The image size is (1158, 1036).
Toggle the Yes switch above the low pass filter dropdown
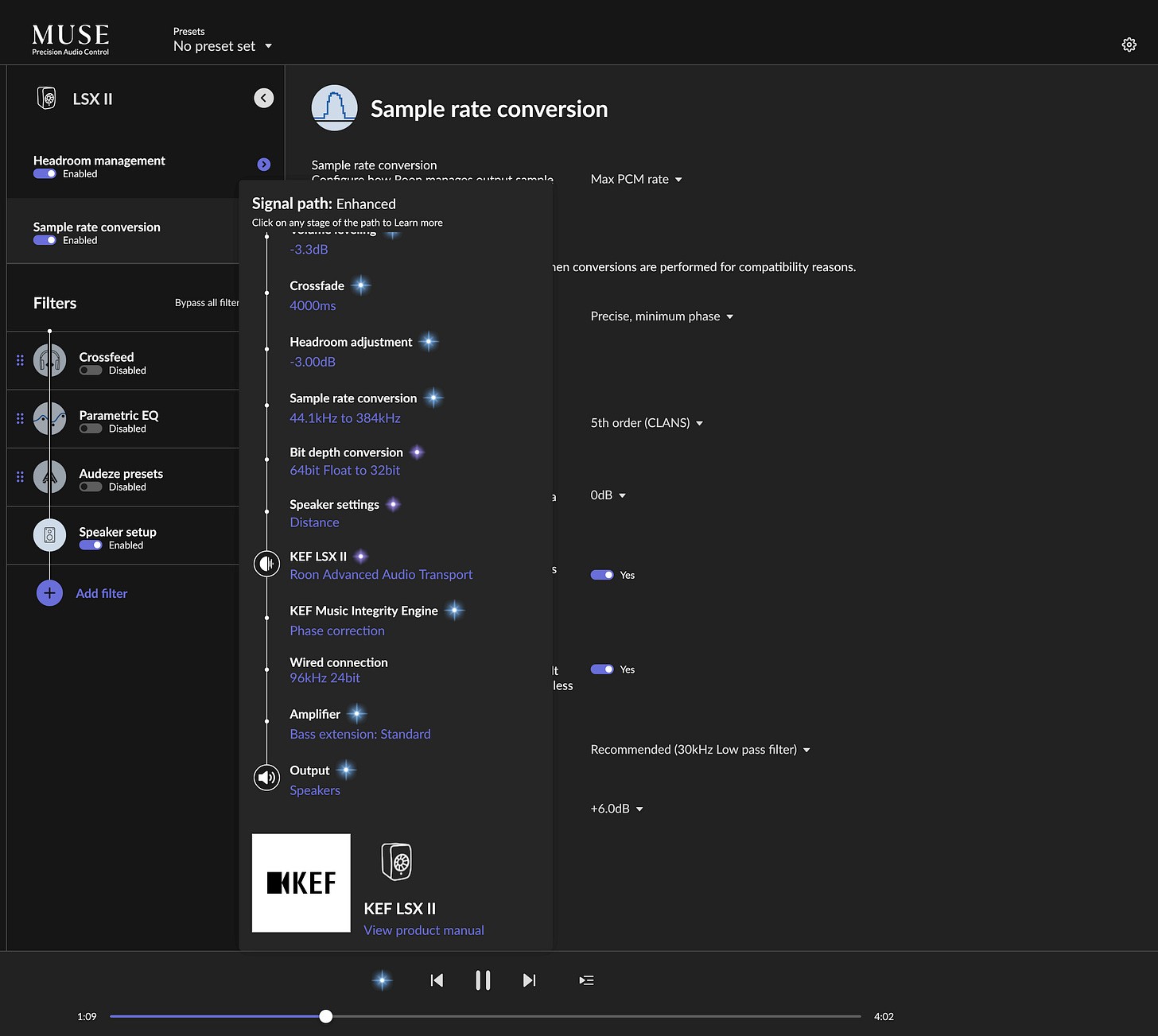[602, 669]
